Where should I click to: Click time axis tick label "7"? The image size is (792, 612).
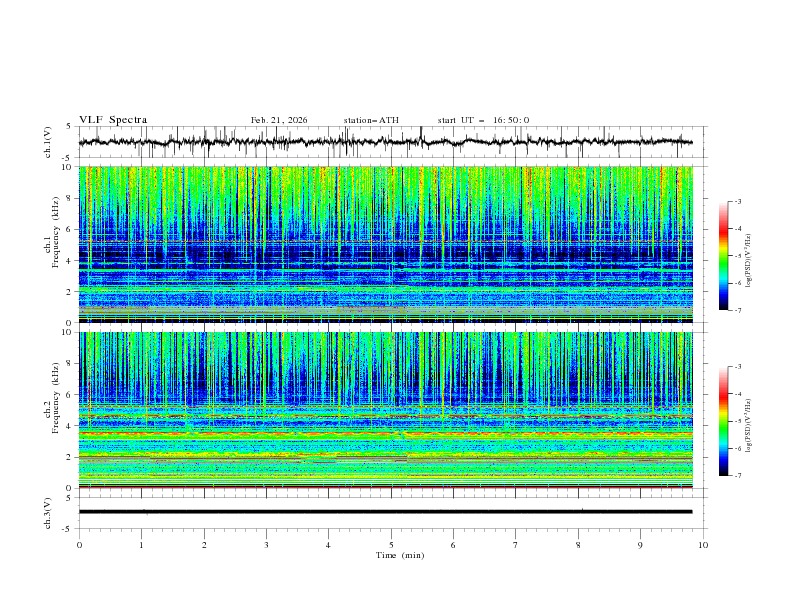[x=516, y=545]
